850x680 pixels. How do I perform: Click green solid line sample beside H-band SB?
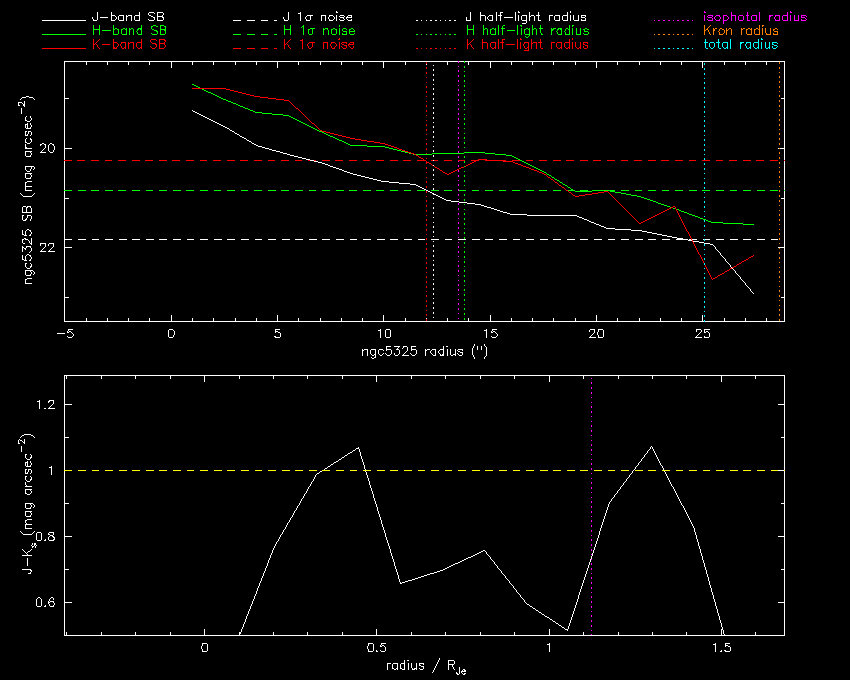[x=64, y=35]
